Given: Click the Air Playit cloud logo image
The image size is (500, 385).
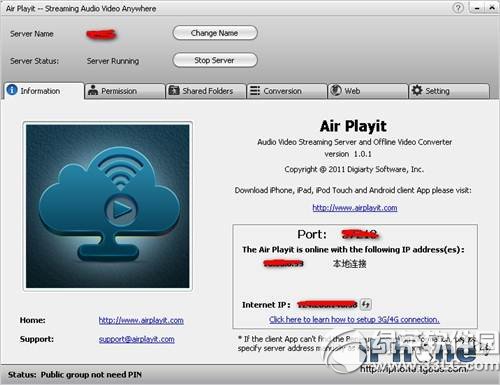Looking at the screenshot, I should [x=108, y=206].
